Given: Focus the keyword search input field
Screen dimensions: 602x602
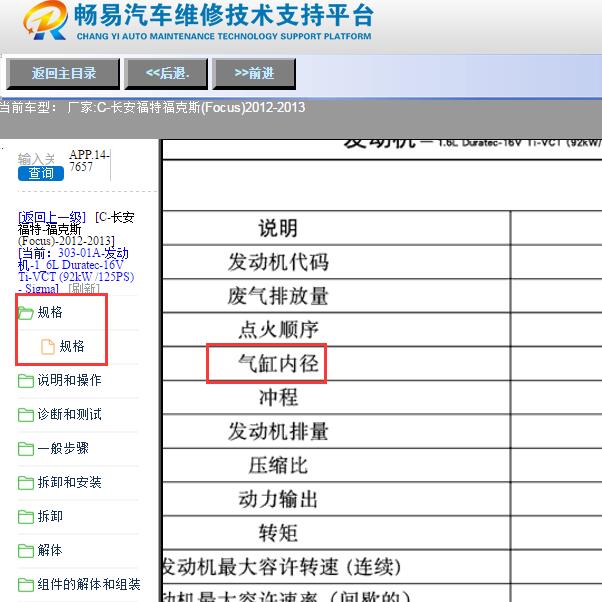Looking at the screenshot, I should 36,159.
